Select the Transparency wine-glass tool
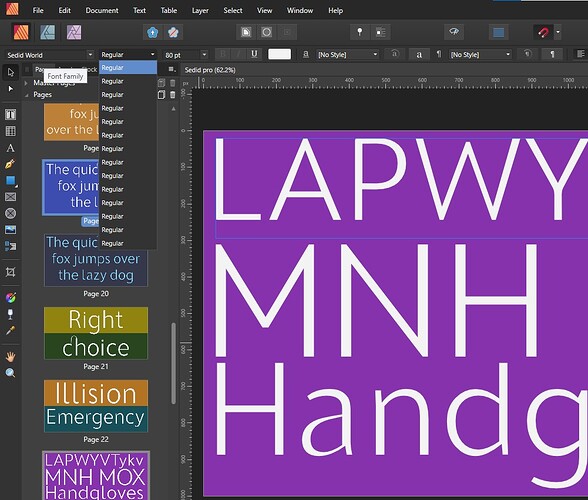This screenshot has height=500, width=588. click(x=10, y=314)
